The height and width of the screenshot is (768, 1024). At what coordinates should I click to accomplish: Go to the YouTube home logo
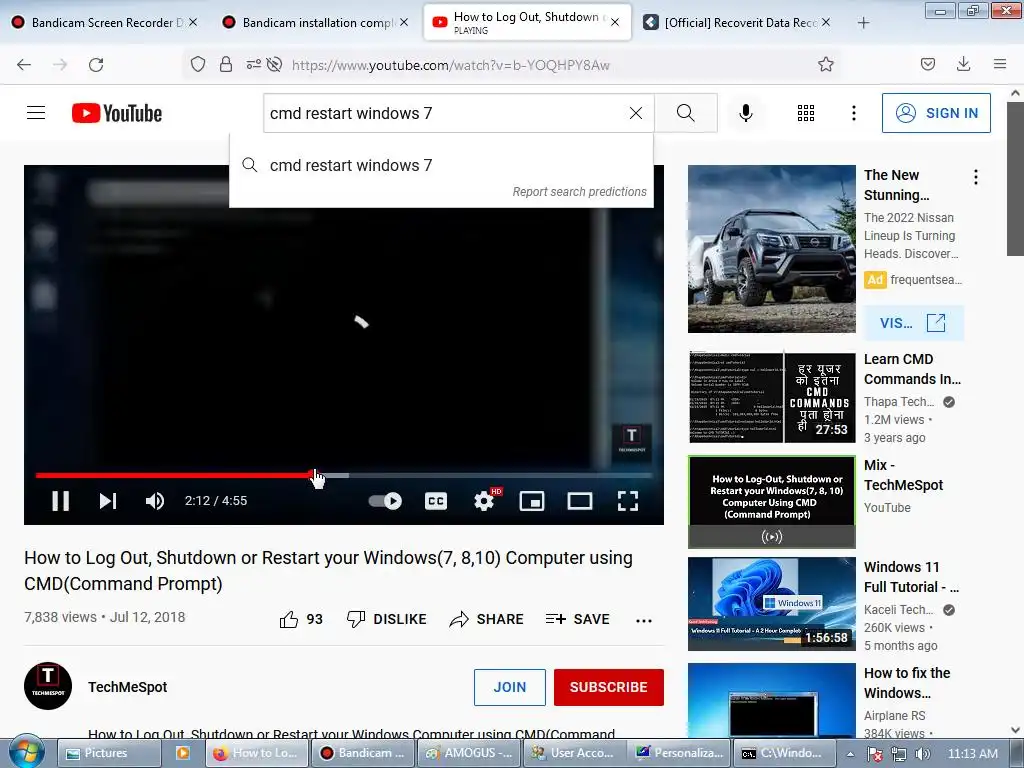[x=117, y=113]
